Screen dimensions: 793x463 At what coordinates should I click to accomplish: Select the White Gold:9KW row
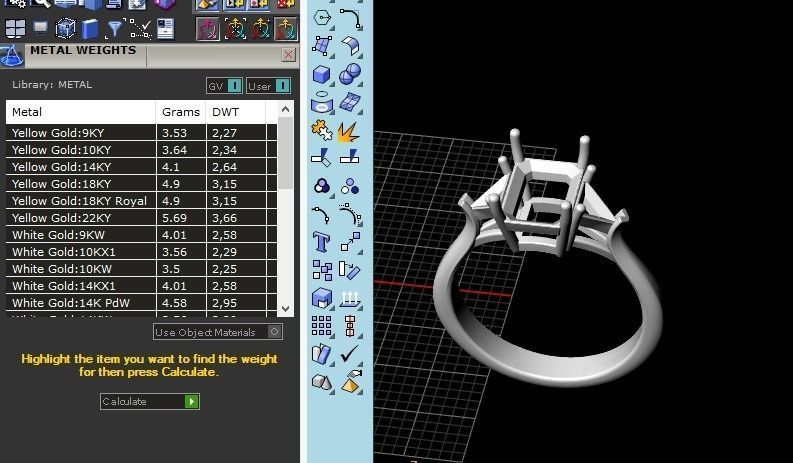141,235
